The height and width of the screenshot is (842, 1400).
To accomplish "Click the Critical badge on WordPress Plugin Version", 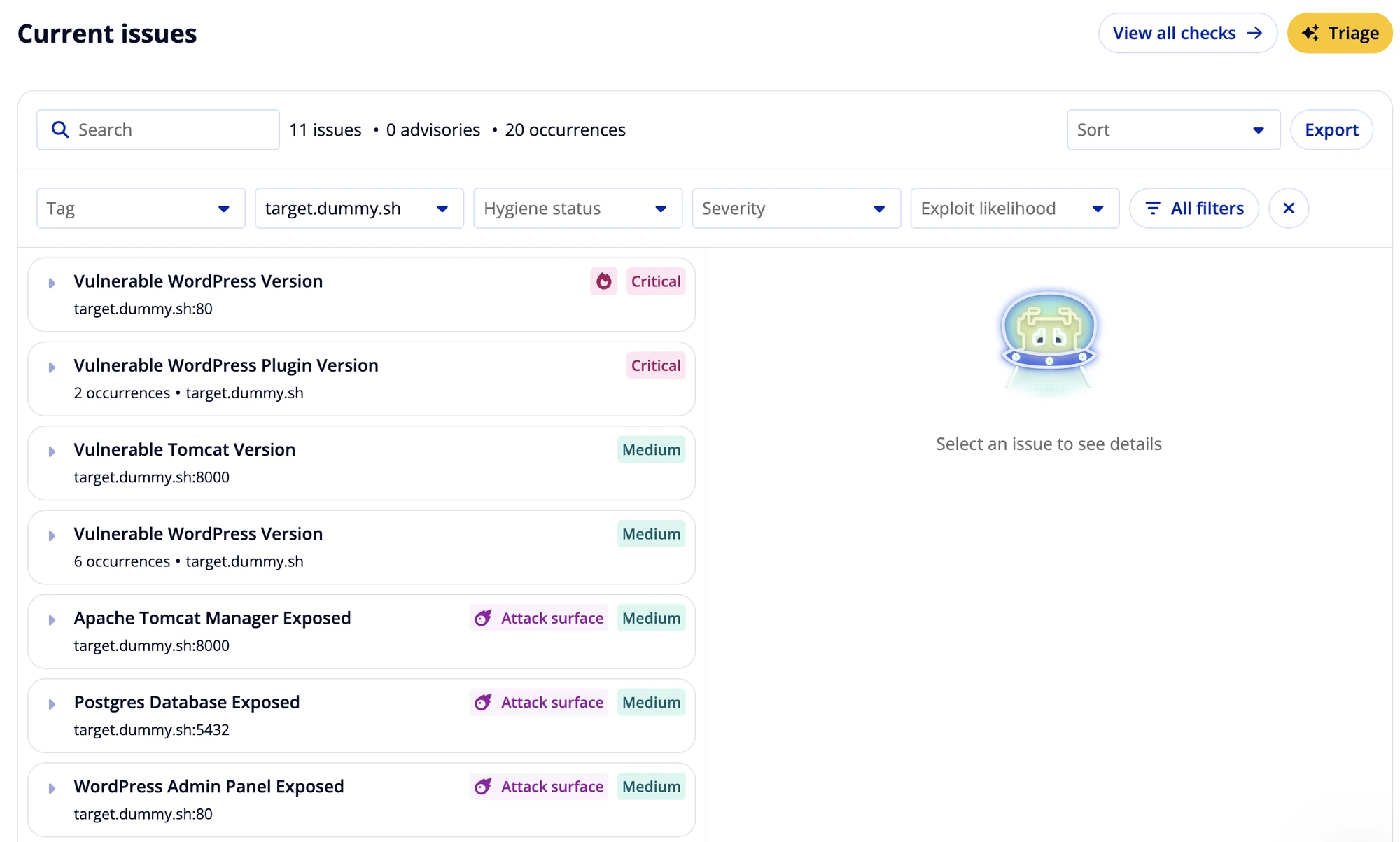I will click(x=656, y=365).
